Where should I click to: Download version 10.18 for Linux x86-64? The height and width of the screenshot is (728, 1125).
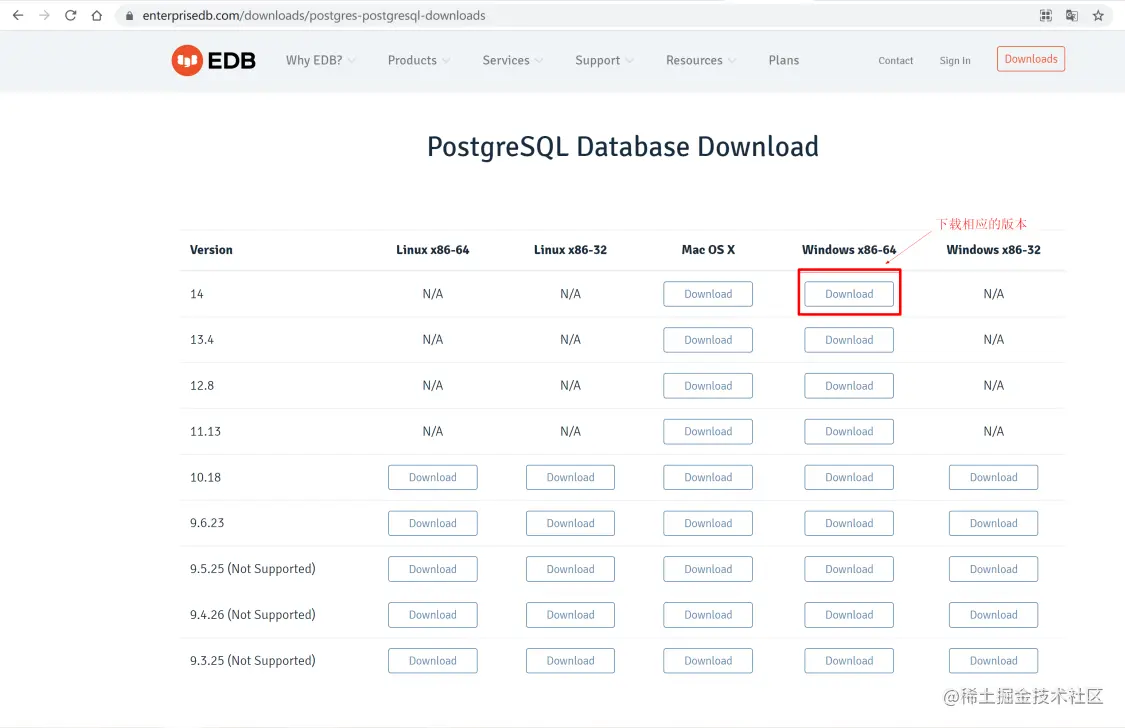pos(433,478)
